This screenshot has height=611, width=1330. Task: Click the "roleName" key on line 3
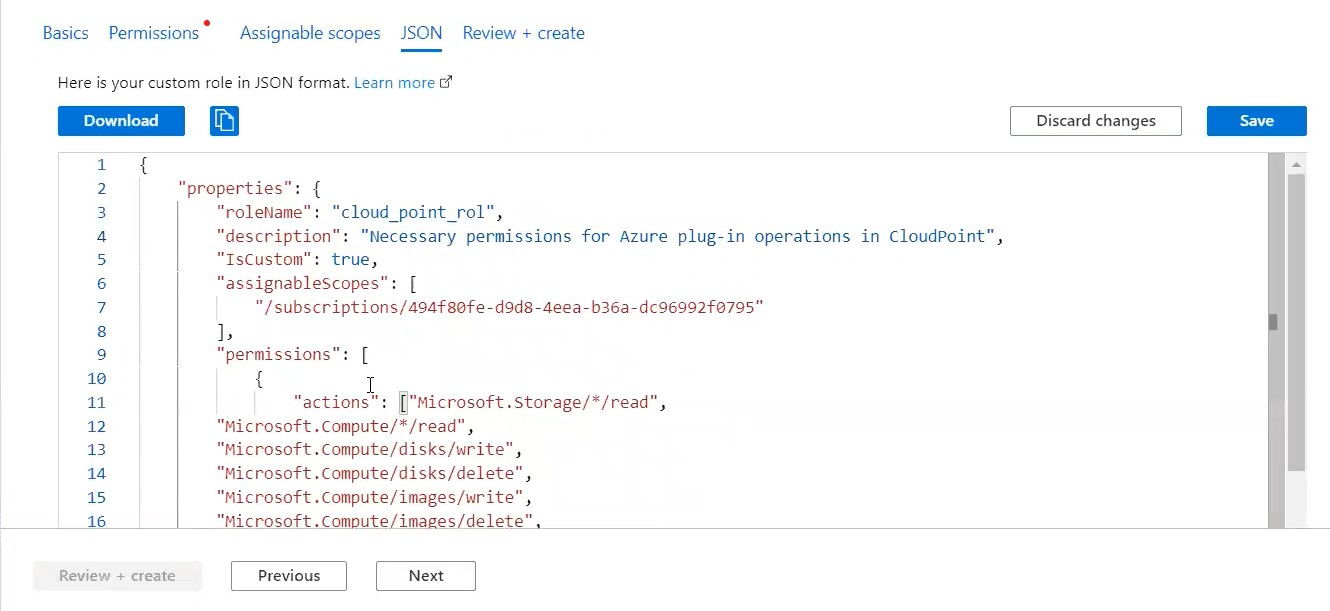[264, 213]
